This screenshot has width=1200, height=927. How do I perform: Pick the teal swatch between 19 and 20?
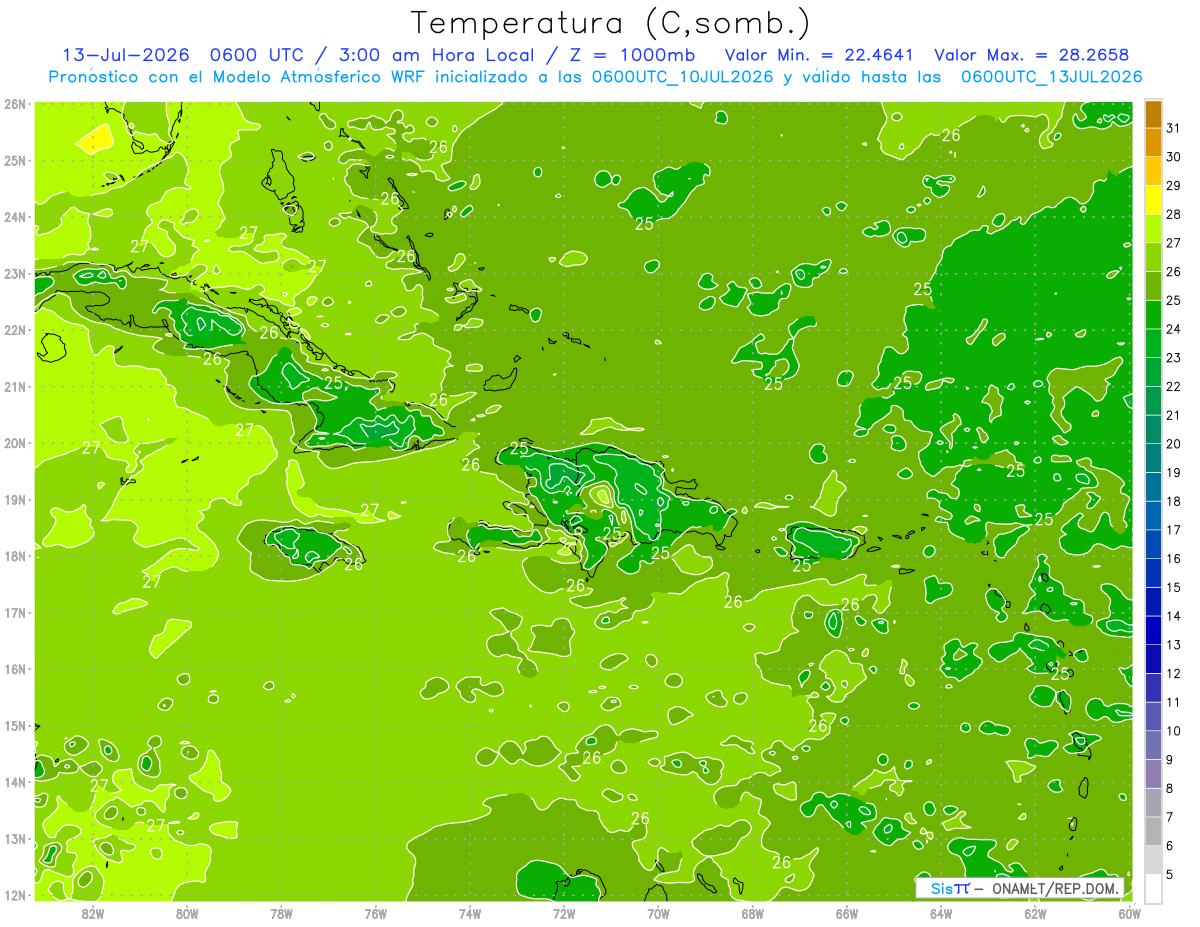[1153, 458]
